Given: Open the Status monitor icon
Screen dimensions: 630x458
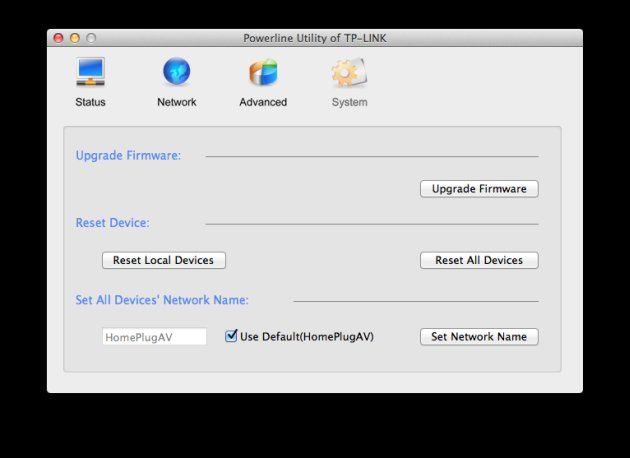Looking at the screenshot, I should 90,72.
